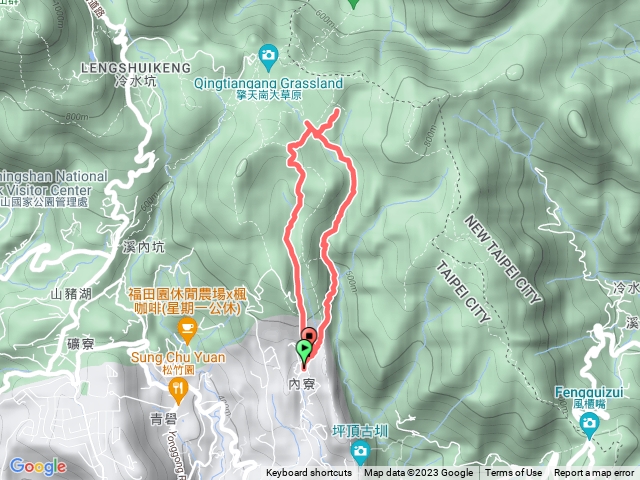Click the 坪頂古圳 place label
640x480 pixels.
(360, 431)
